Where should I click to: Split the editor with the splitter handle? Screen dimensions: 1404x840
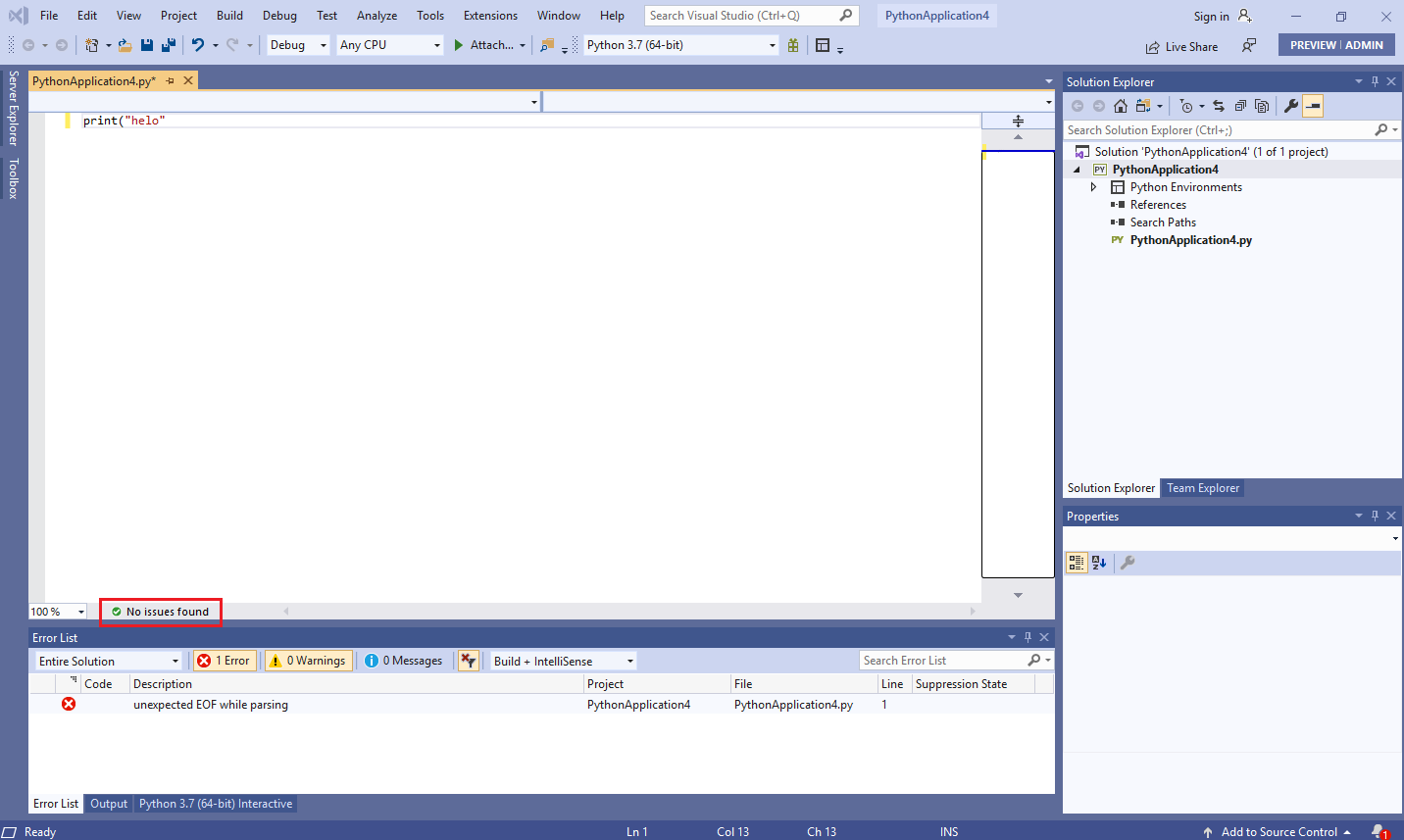click(x=1018, y=121)
